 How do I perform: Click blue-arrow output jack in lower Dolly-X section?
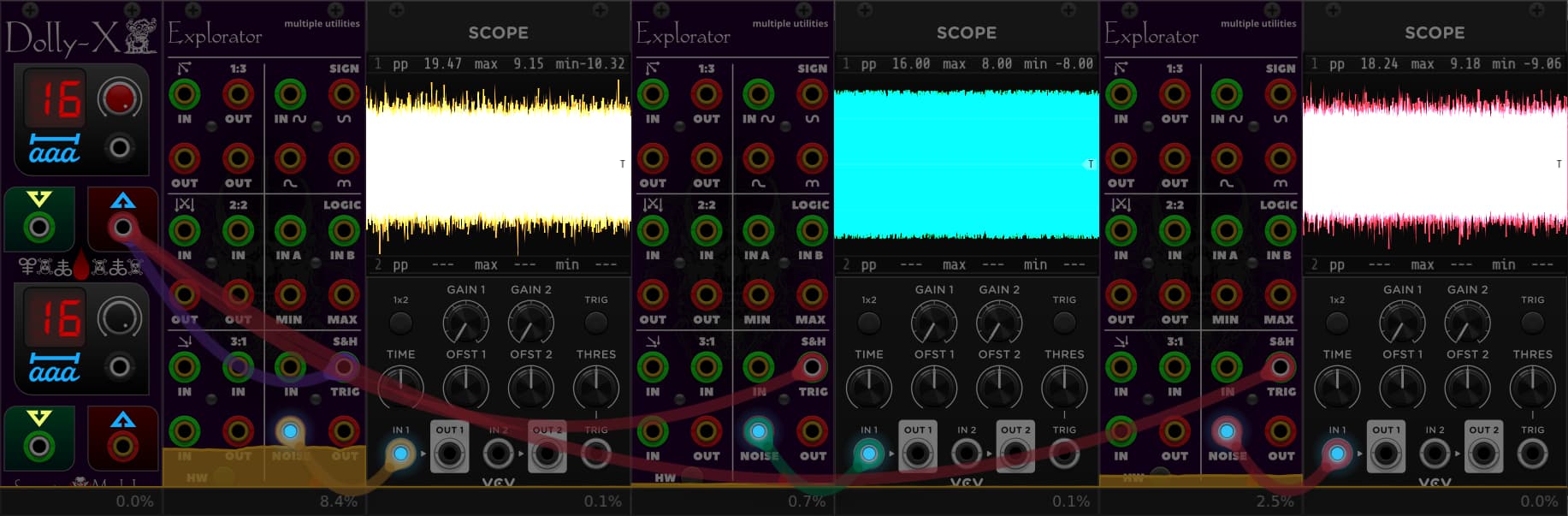(x=122, y=446)
